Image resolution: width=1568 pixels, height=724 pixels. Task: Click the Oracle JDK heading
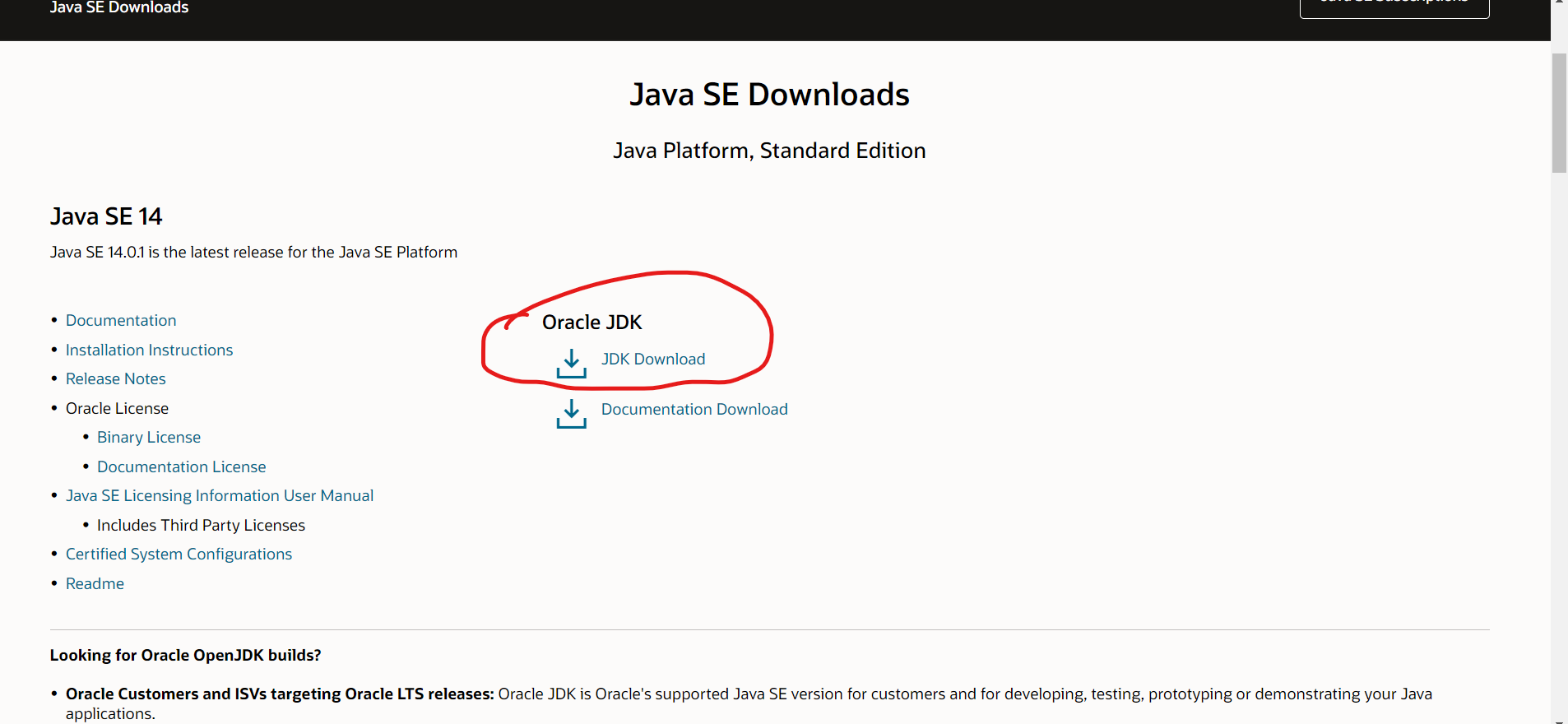592,323
